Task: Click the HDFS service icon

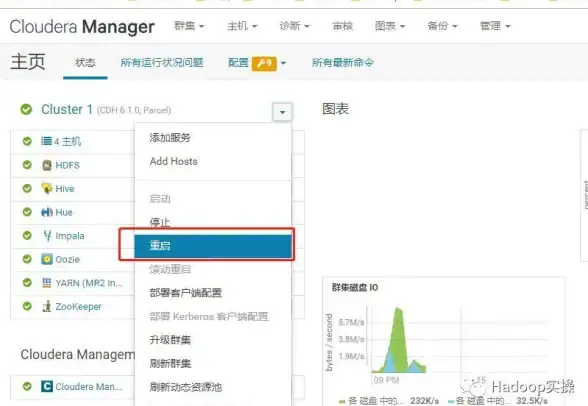Action: (x=47, y=165)
